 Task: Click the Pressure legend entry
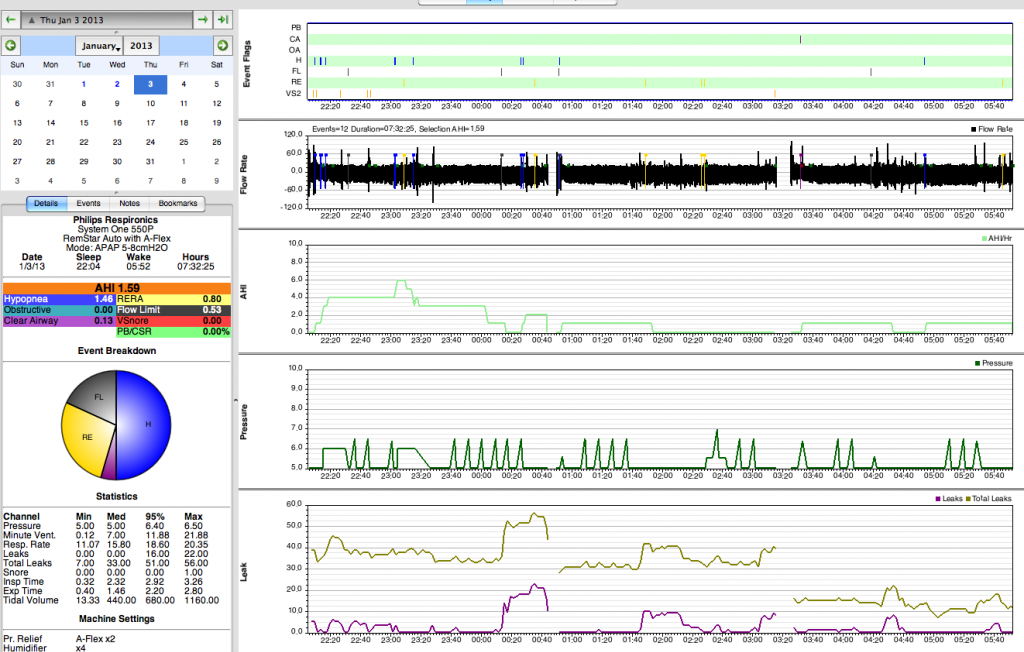coord(993,363)
